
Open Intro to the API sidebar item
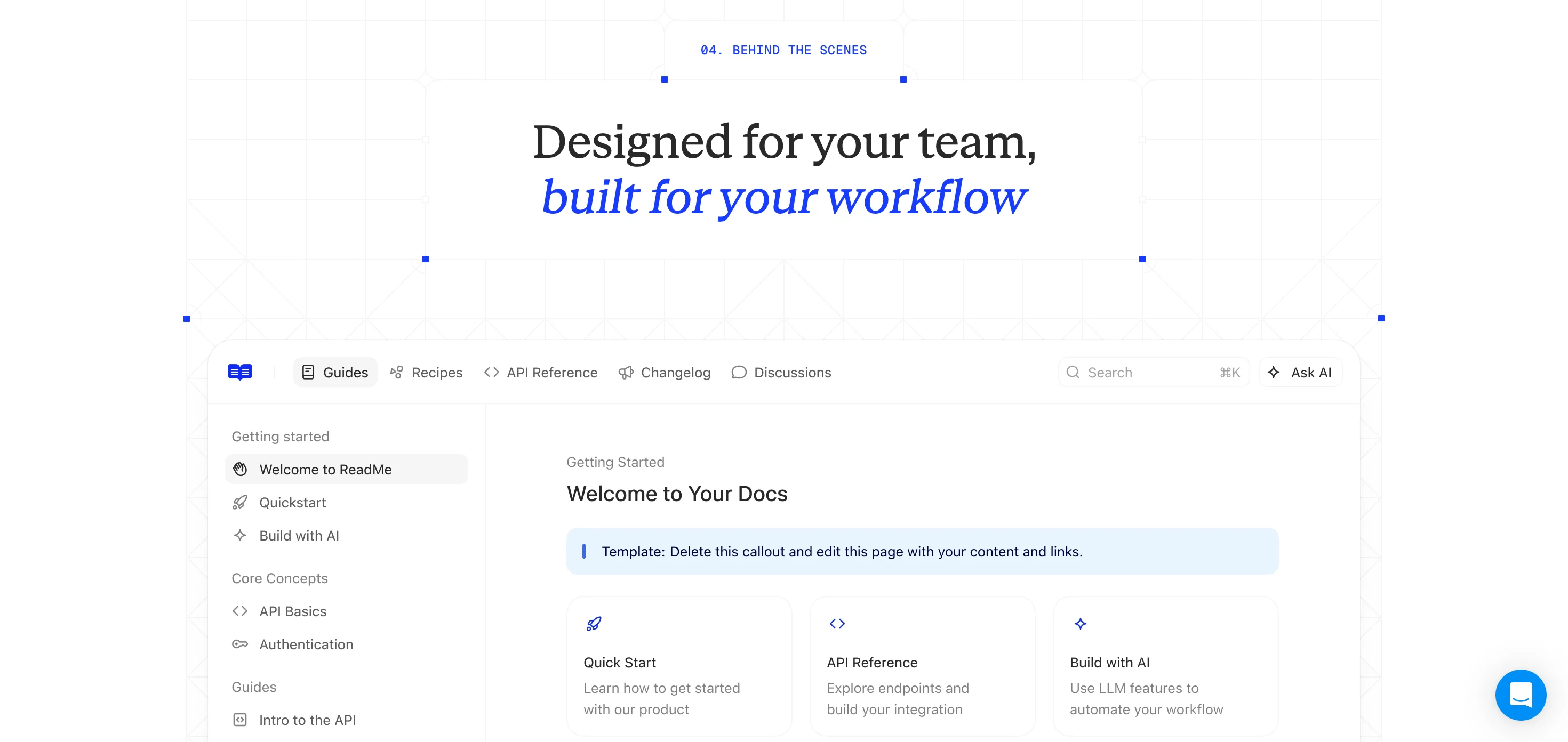pyautogui.click(x=346, y=720)
